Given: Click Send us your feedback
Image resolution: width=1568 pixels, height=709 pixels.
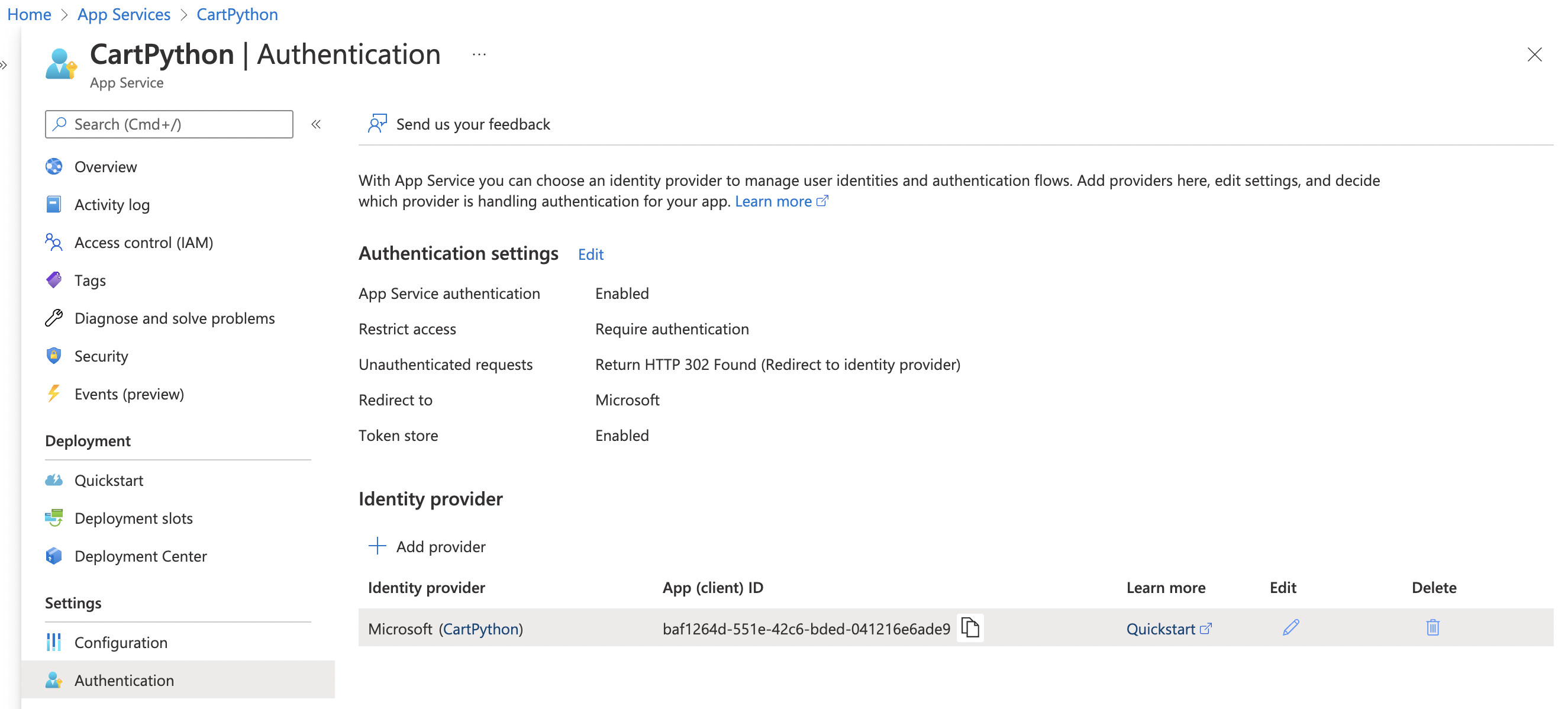Looking at the screenshot, I should coord(459,124).
